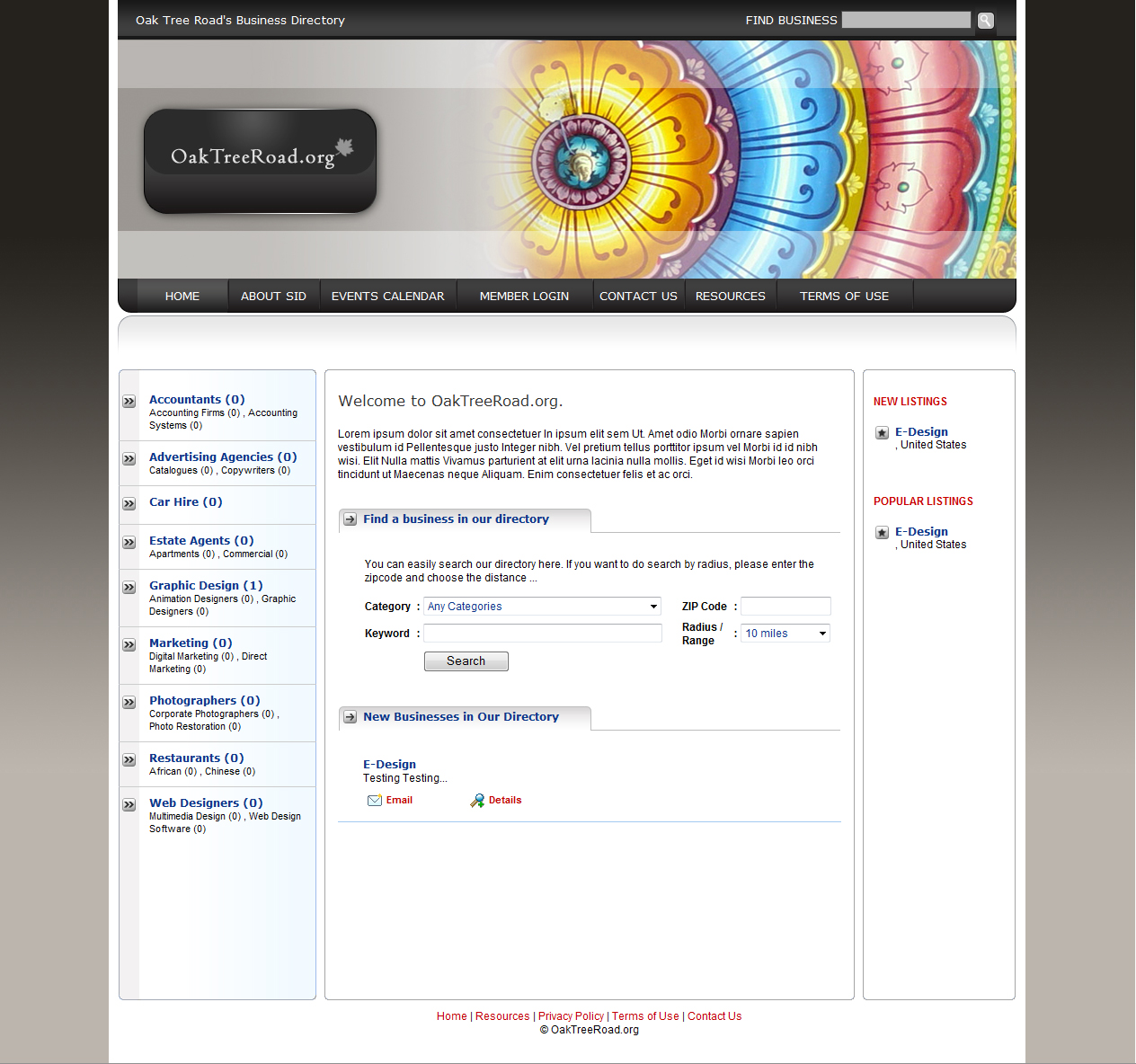
Task: Select About SID in the navigation bar
Action: click(273, 297)
